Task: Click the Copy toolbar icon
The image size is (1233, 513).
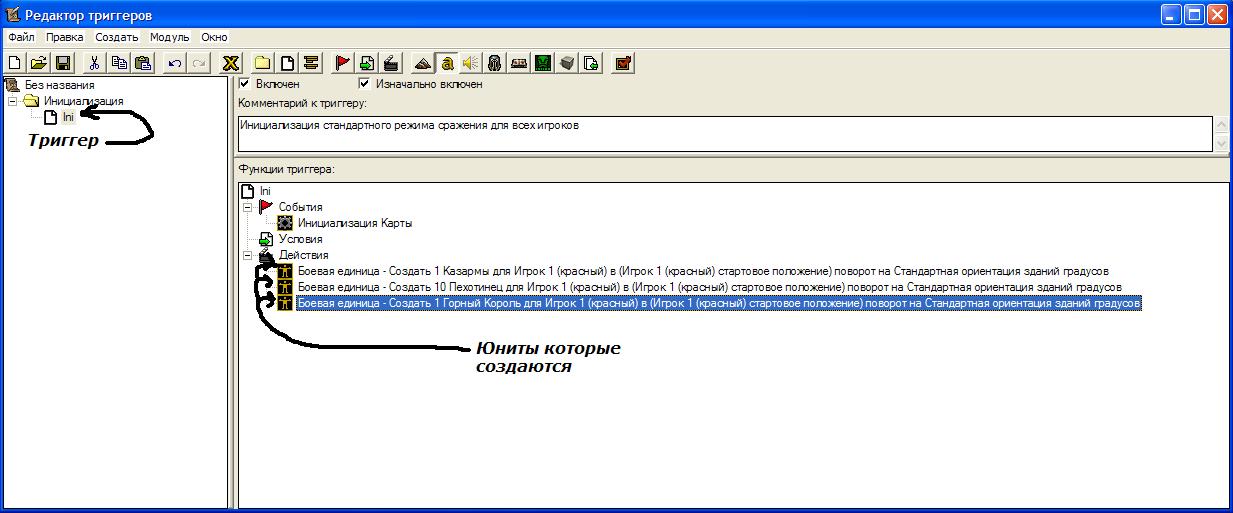Action: click(x=119, y=63)
